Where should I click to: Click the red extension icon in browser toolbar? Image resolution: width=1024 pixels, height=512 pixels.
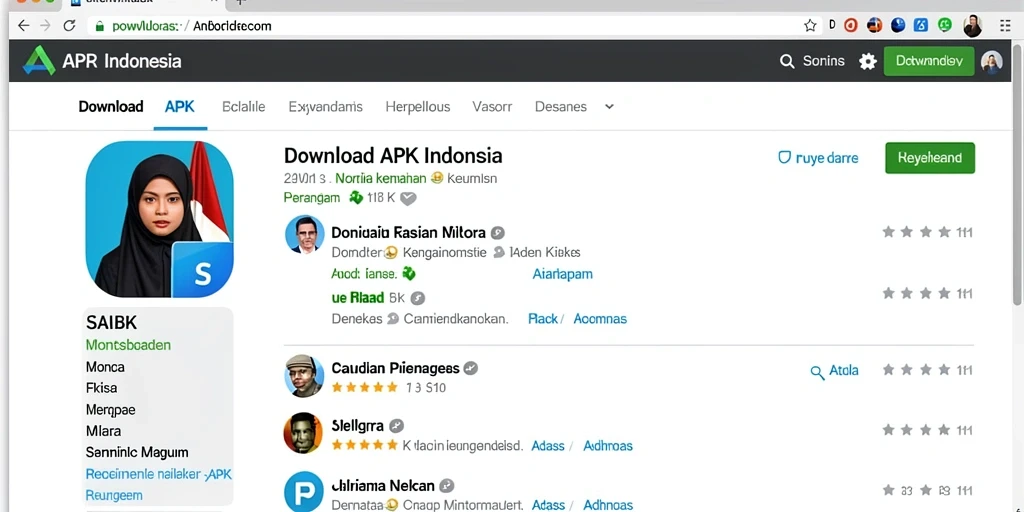click(x=850, y=25)
